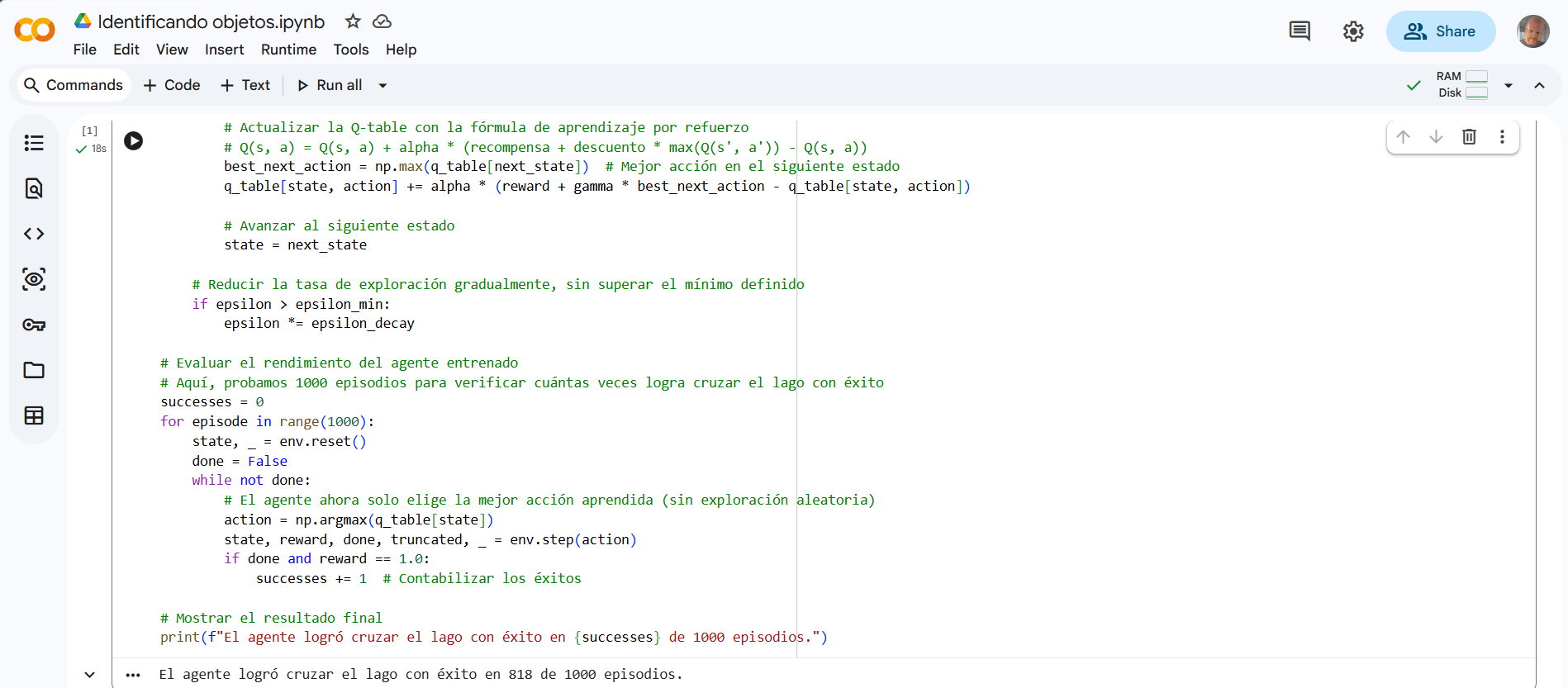Click the line 'state = next_state'

295,245
